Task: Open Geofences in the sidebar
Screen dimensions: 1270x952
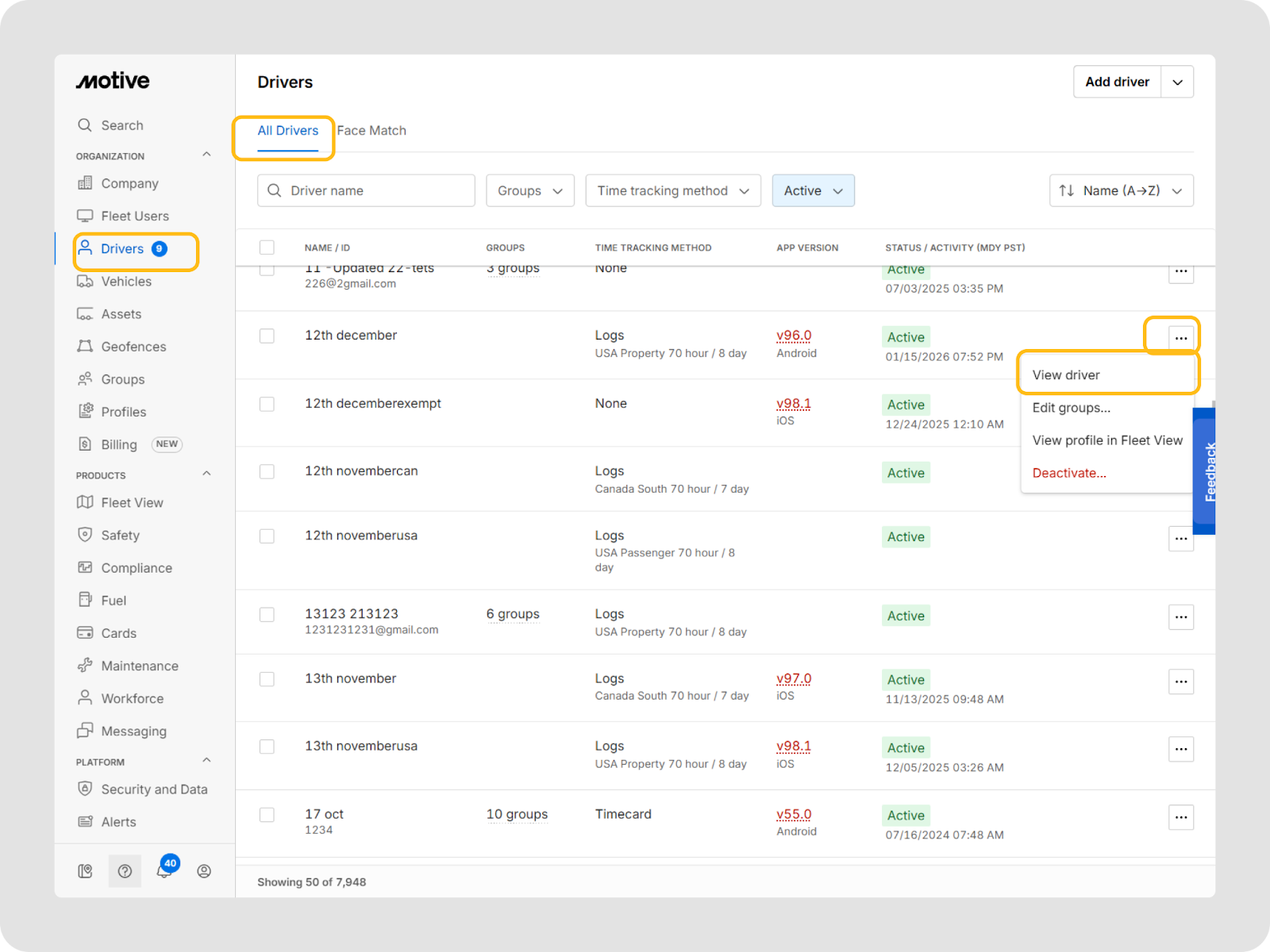Action: (x=133, y=347)
